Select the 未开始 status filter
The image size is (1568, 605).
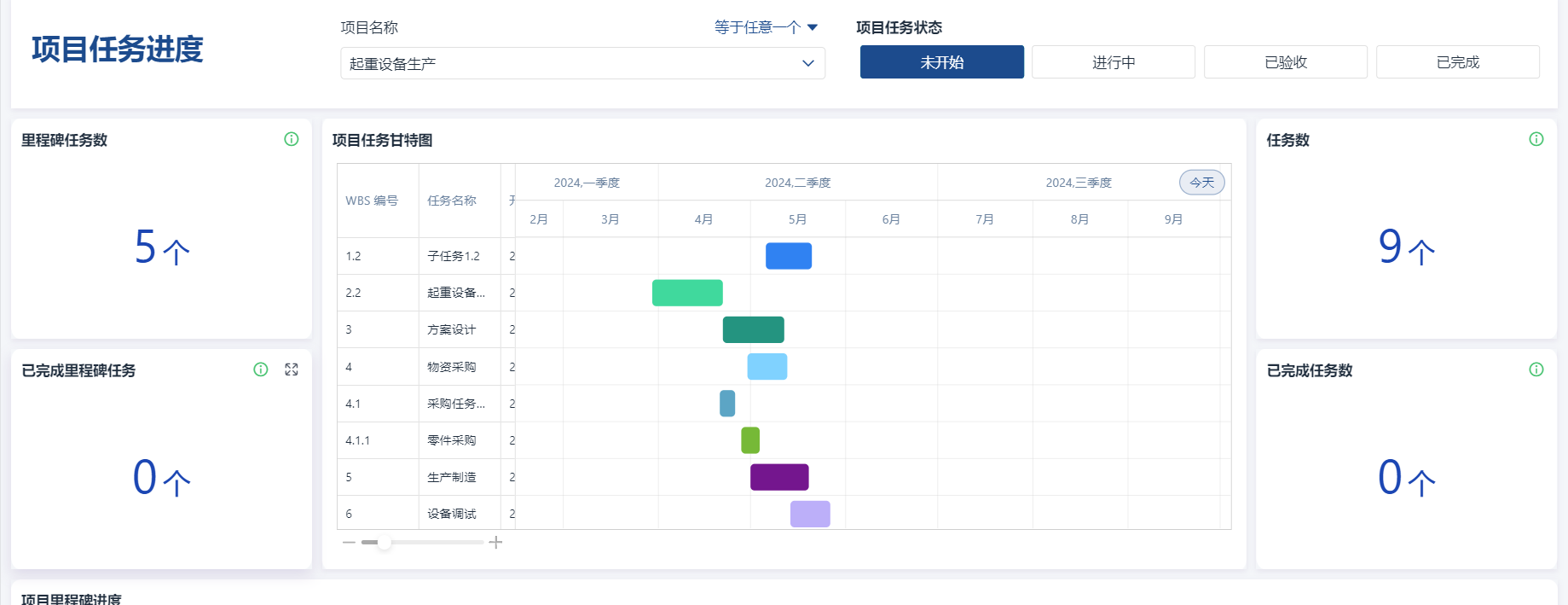(942, 62)
